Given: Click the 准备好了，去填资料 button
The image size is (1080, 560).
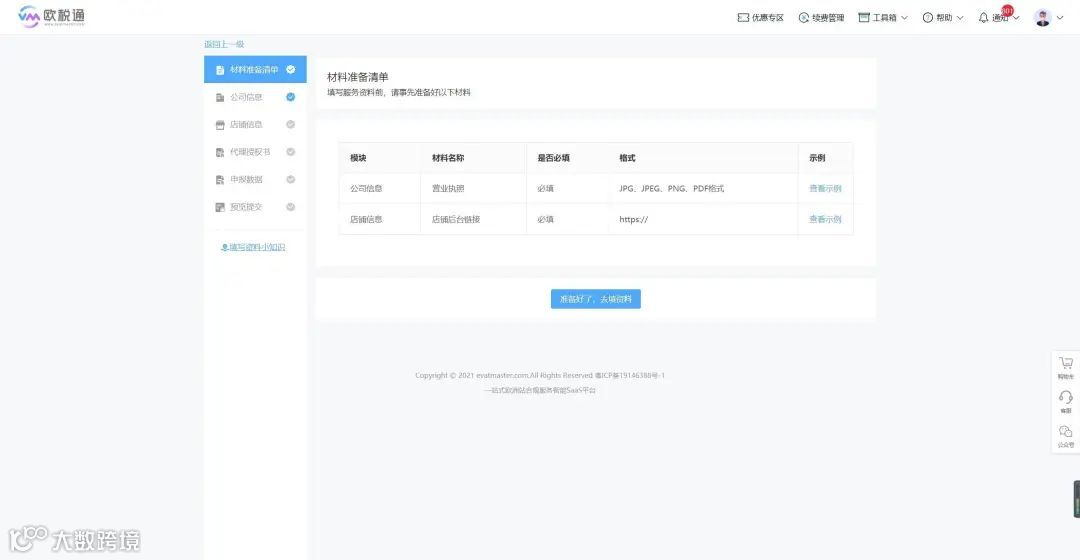Looking at the screenshot, I should tap(596, 299).
